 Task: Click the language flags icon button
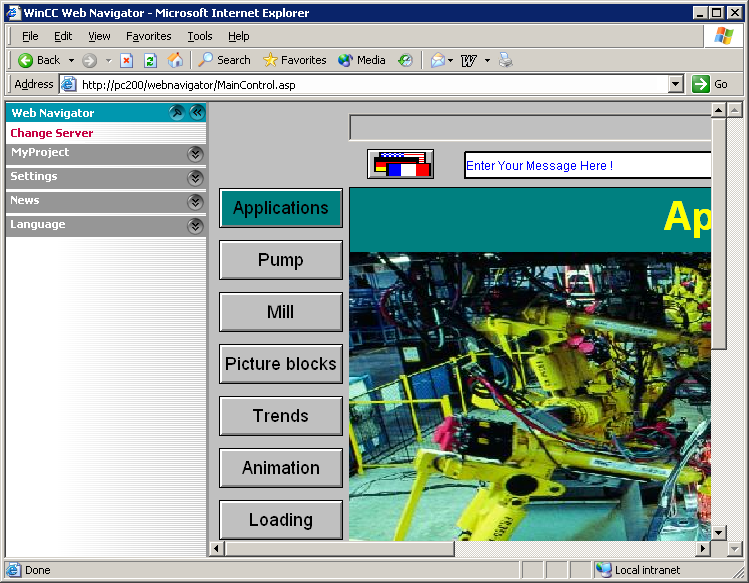tap(400, 164)
